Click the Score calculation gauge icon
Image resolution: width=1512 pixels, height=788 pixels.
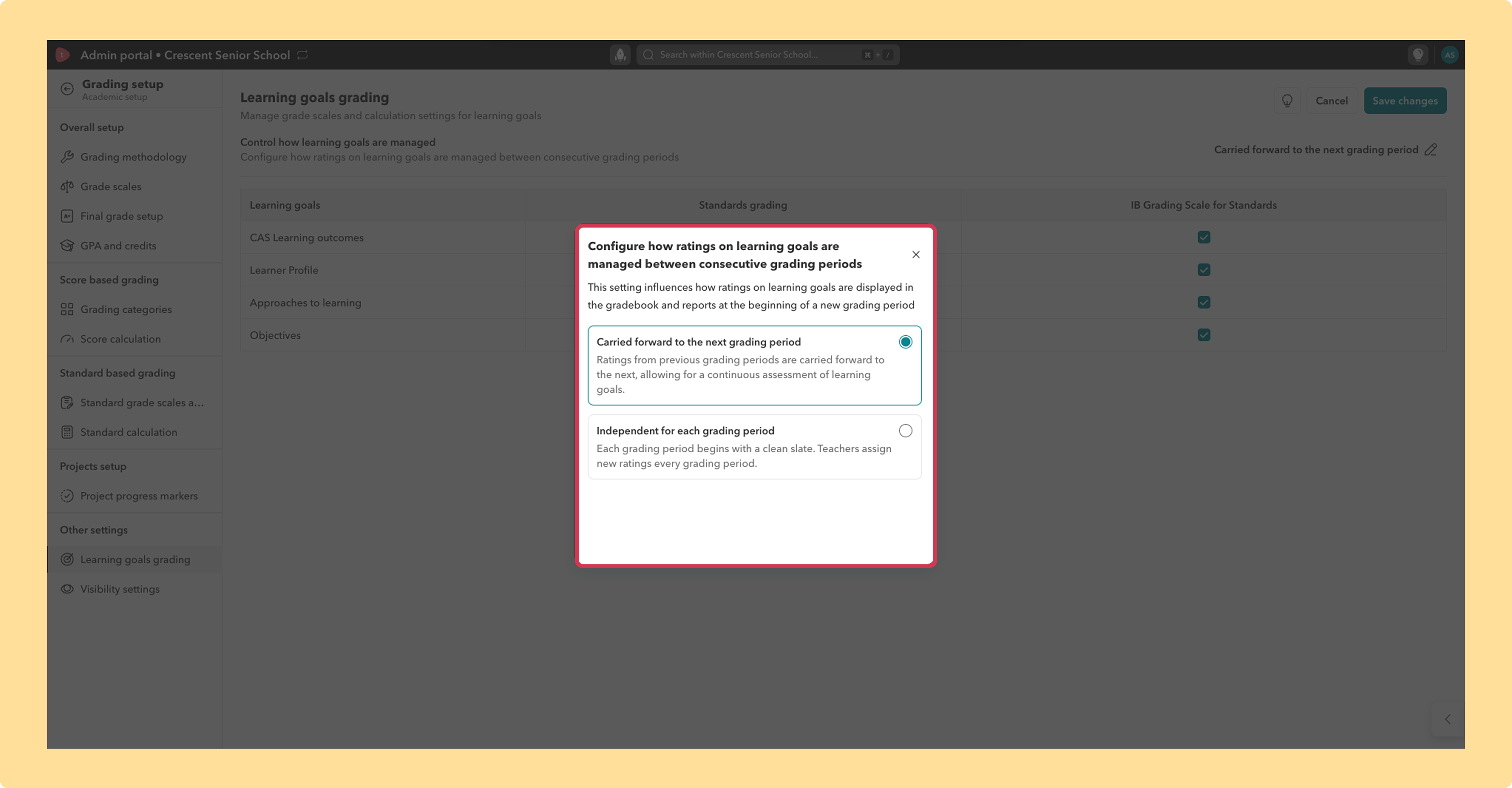(x=67, y=339)
